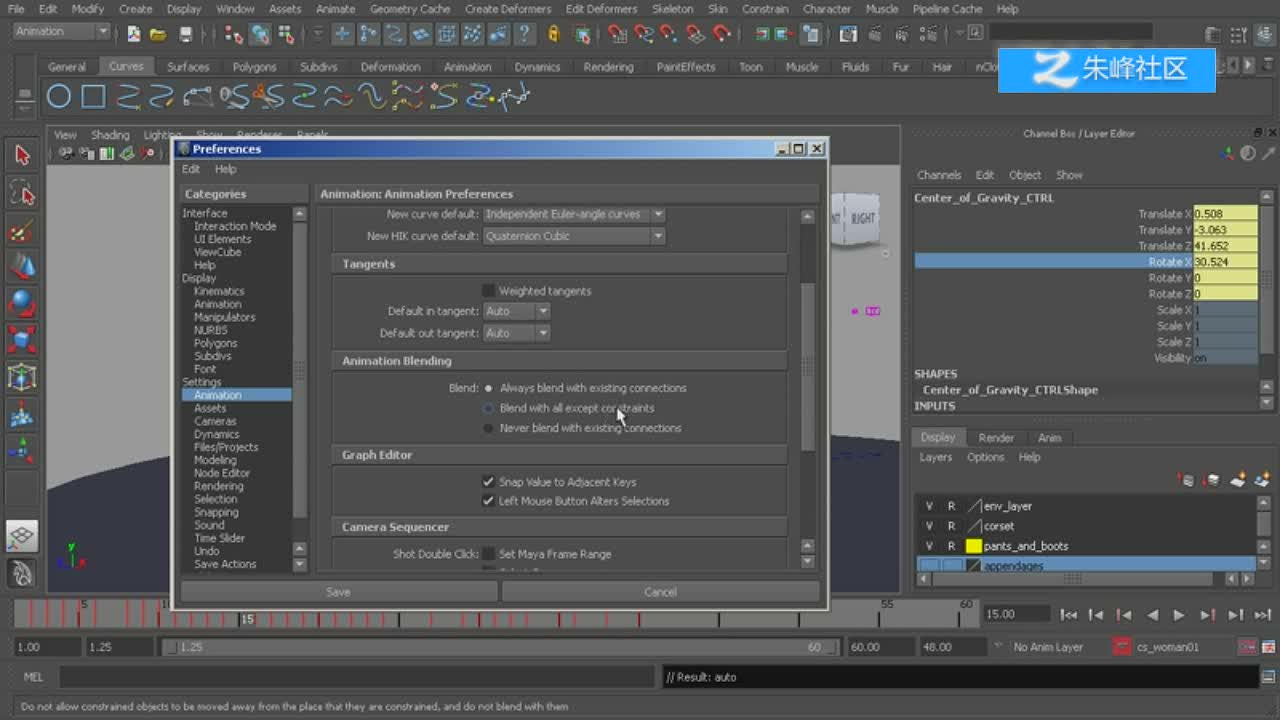The height and width of the screenshot is (720, 1280).
Task: Open the Animation menu set dropdown
Action: [61, 32]
